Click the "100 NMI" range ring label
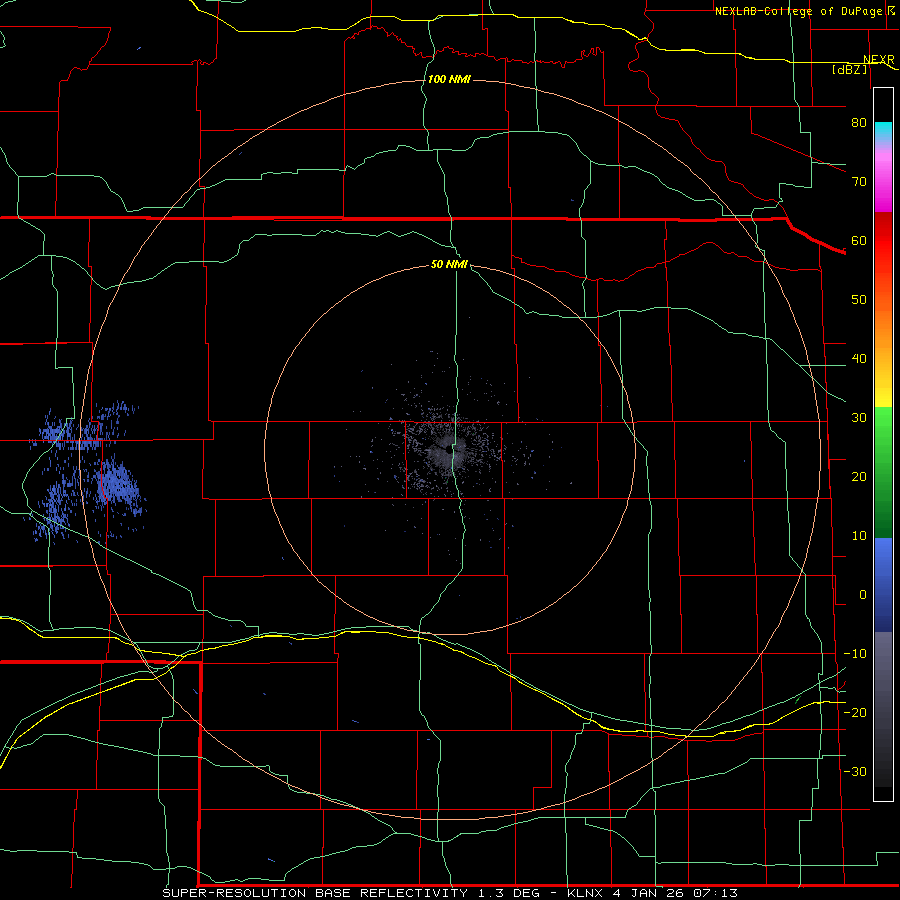This screenshot has width=900, height=900. point(449,79)
